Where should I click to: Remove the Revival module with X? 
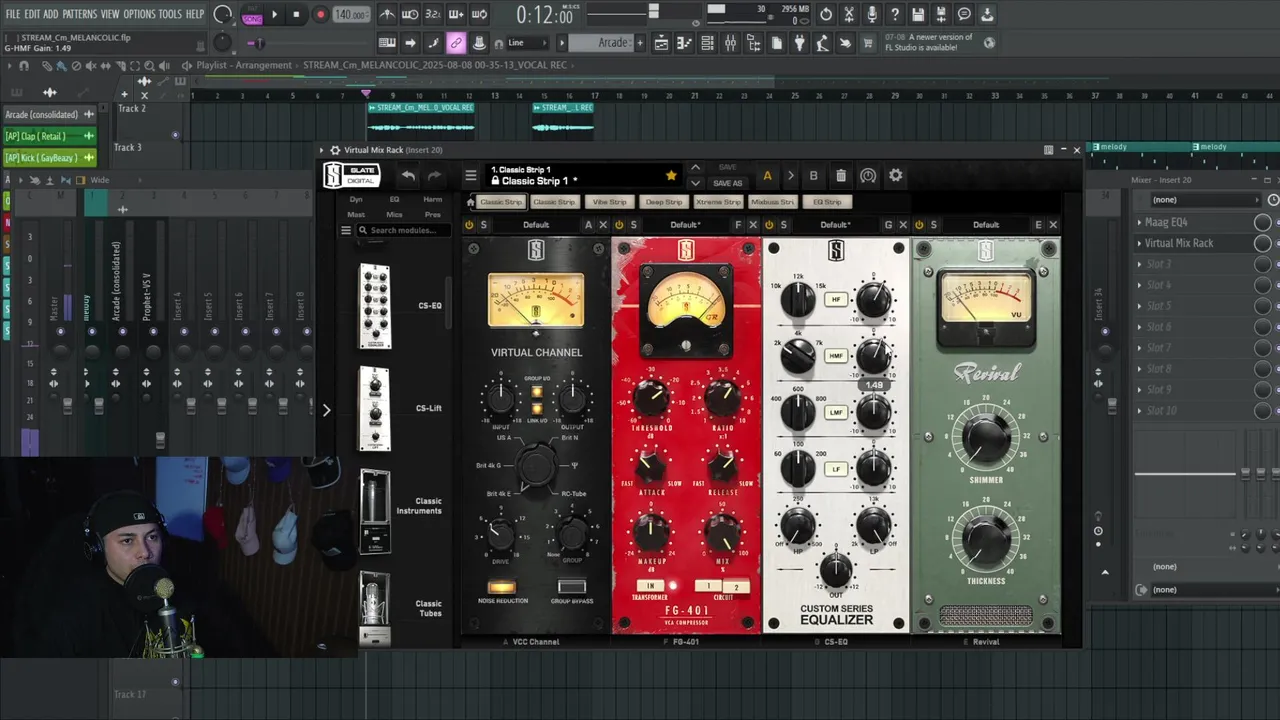1053,225
